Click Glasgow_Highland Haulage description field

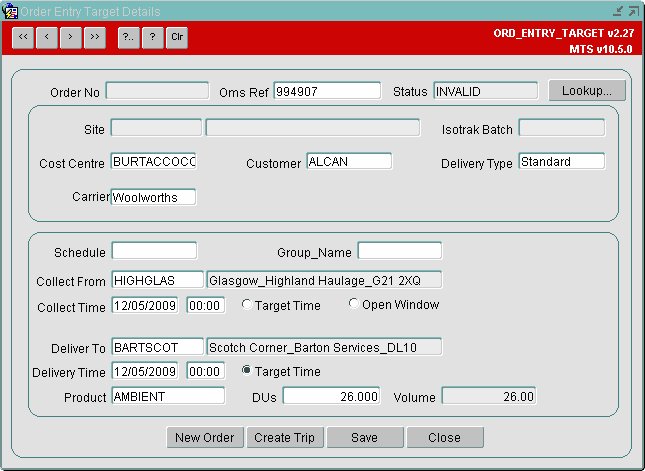click(x=325, y=280)
